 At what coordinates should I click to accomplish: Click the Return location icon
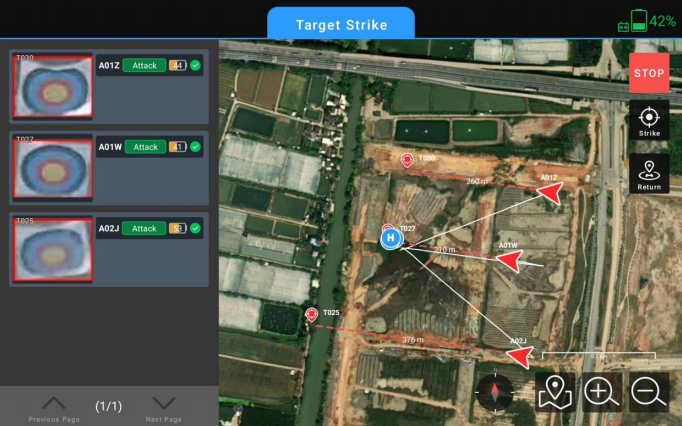(649, 172)
